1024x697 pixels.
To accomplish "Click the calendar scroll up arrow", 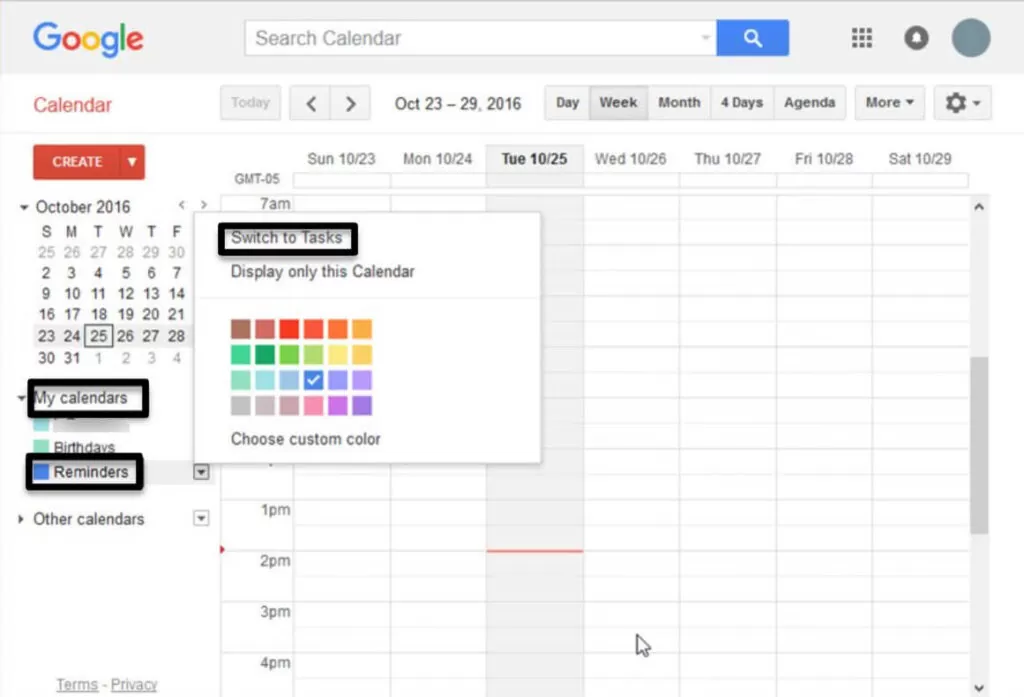I will [x=979, y=207].
